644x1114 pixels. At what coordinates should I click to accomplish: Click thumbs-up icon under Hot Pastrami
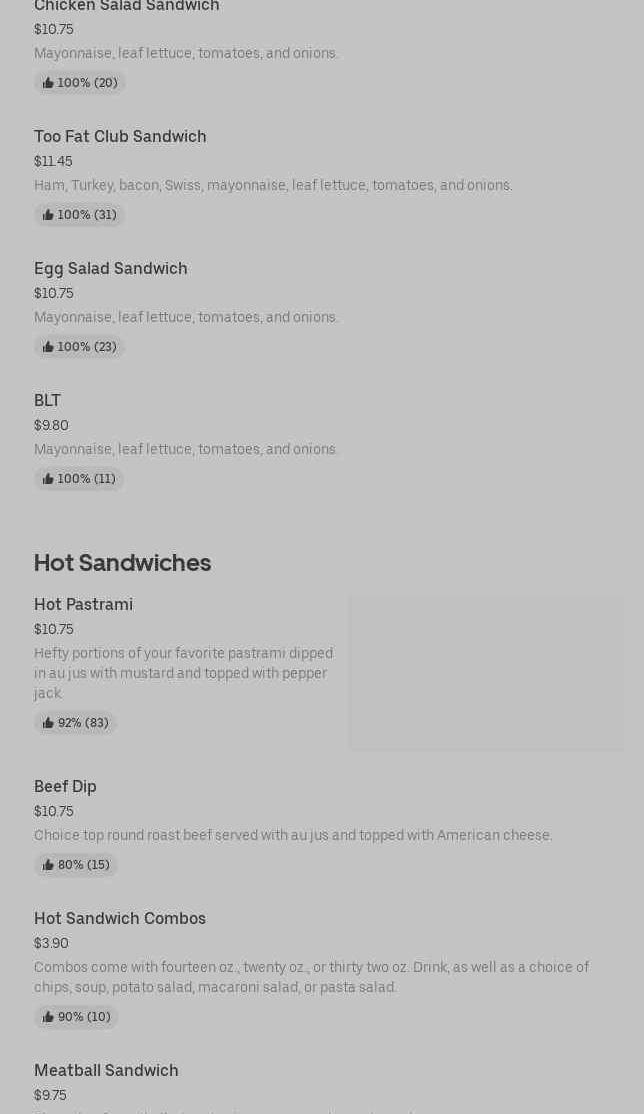(48, 723)
